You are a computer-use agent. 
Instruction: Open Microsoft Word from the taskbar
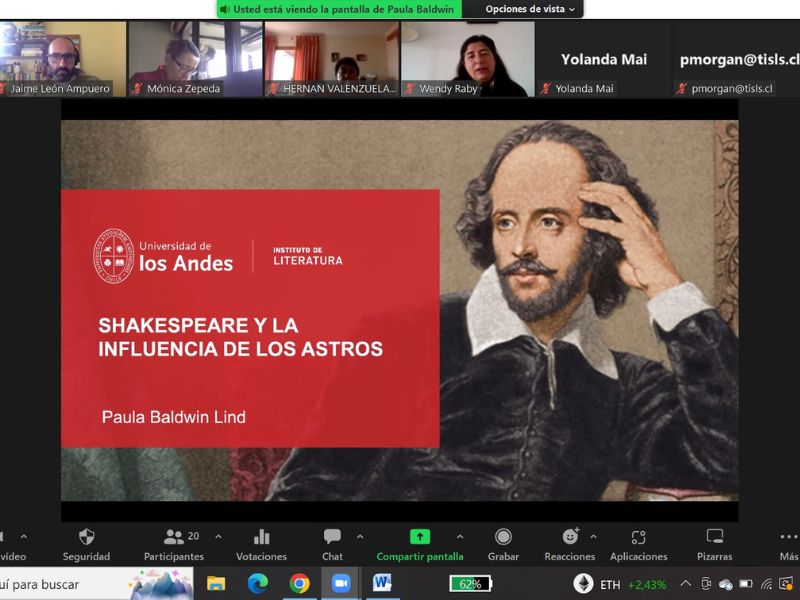pos(382,583)
